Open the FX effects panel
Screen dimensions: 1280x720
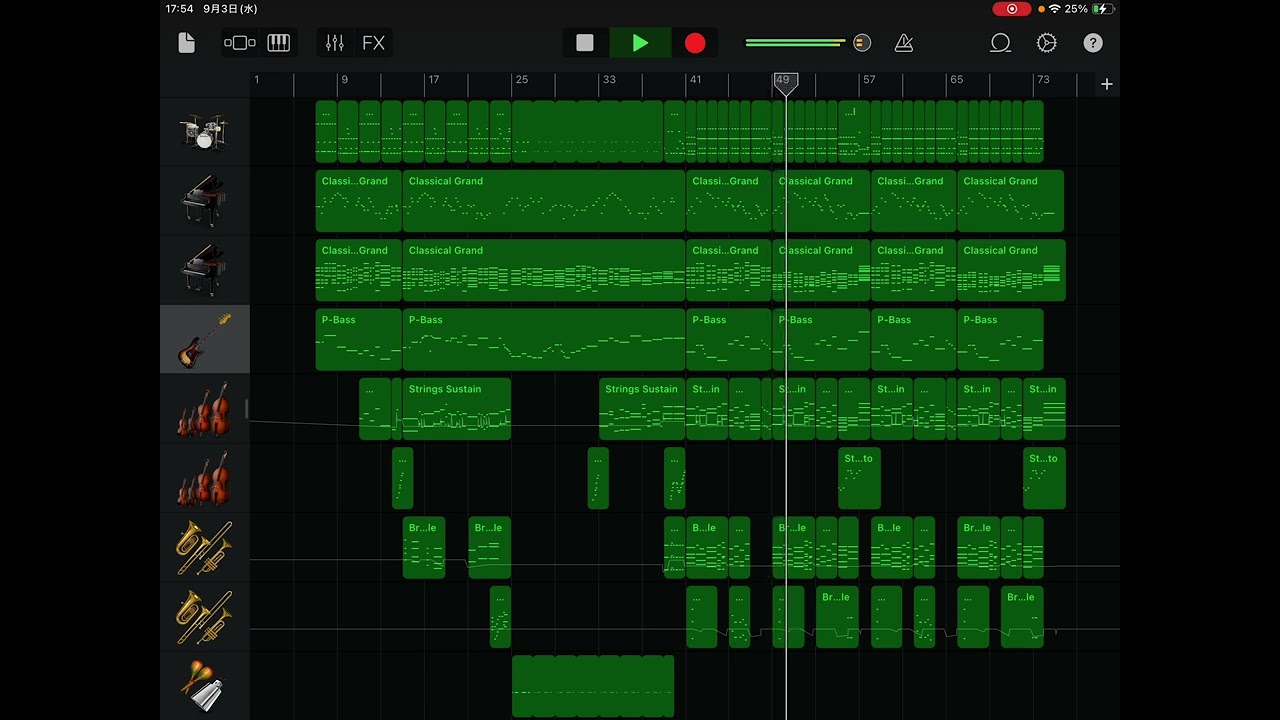click(373, 43)
